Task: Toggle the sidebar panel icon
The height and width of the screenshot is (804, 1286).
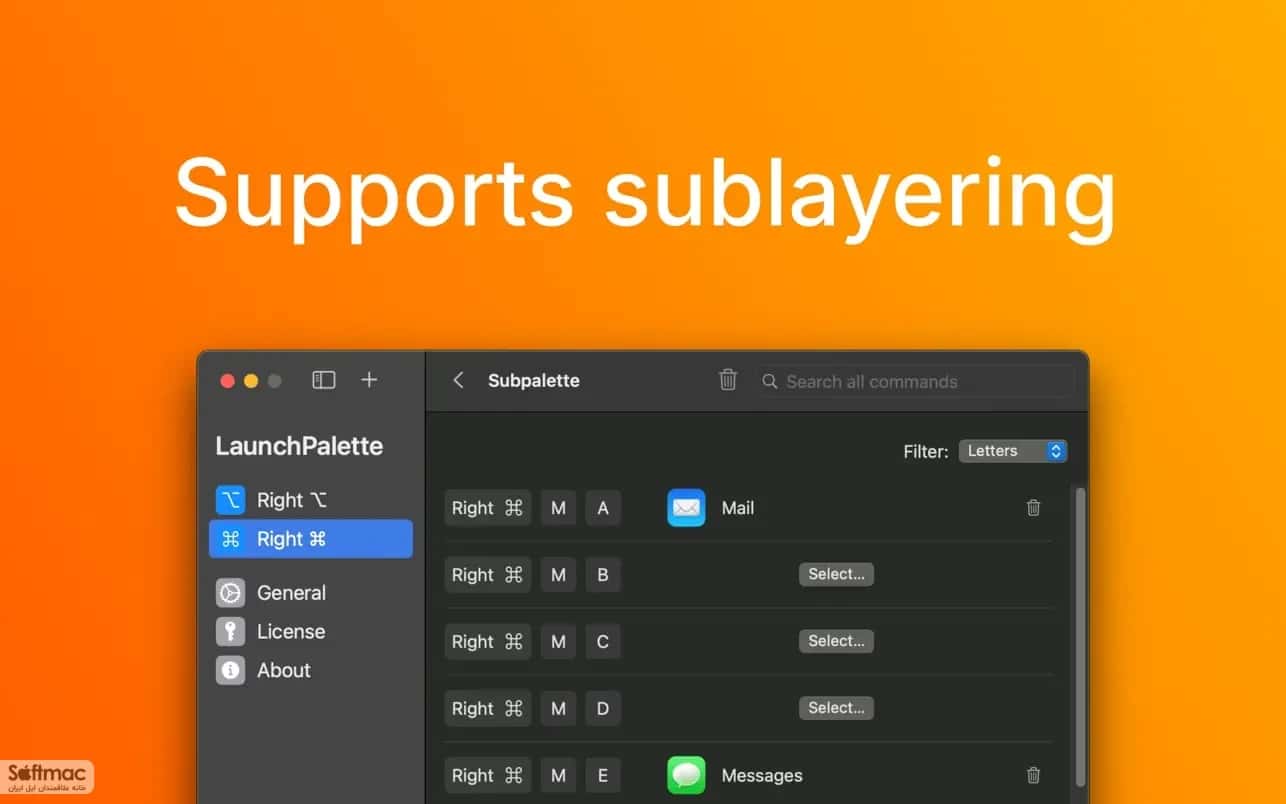Action: pyautogui.click(x=323, y=380)
